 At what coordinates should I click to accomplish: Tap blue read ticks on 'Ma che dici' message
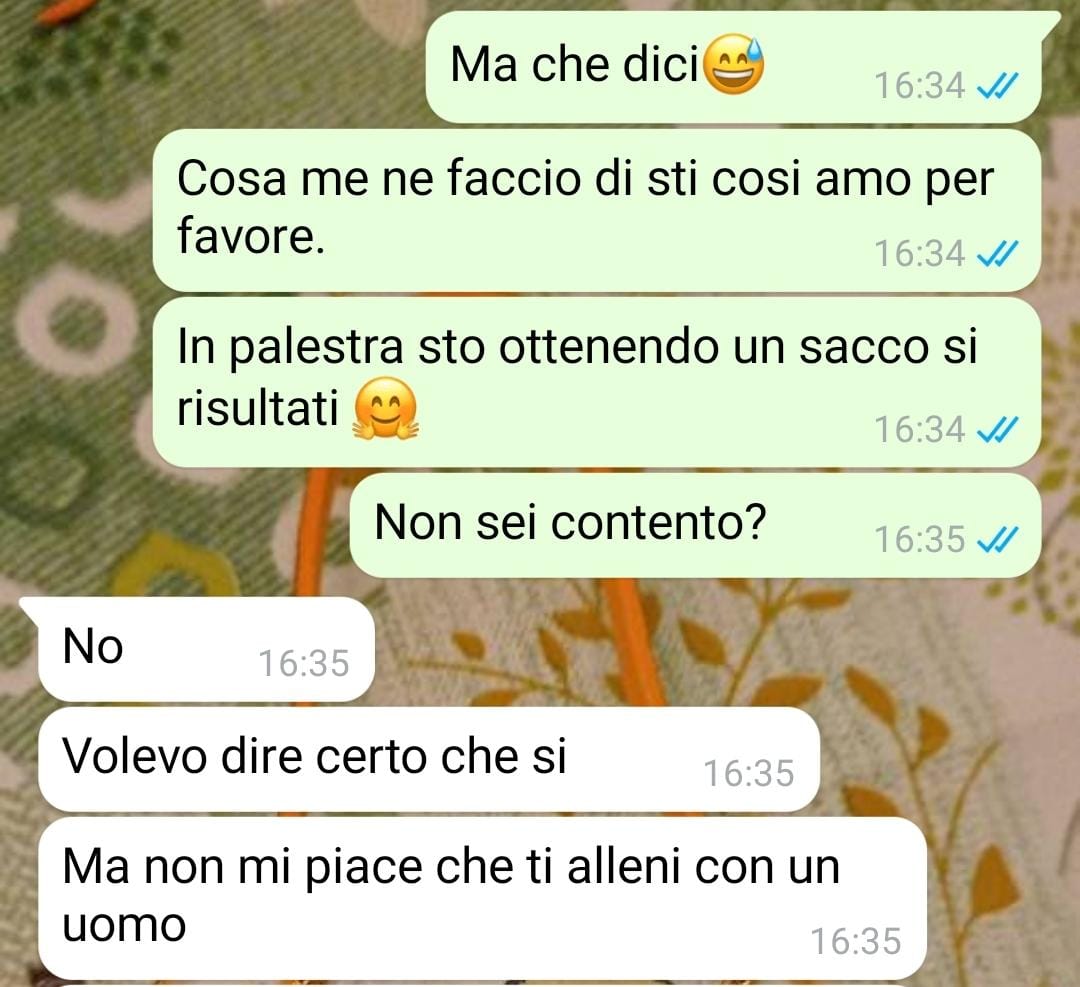pyautogui.click(x=998, y=87)
